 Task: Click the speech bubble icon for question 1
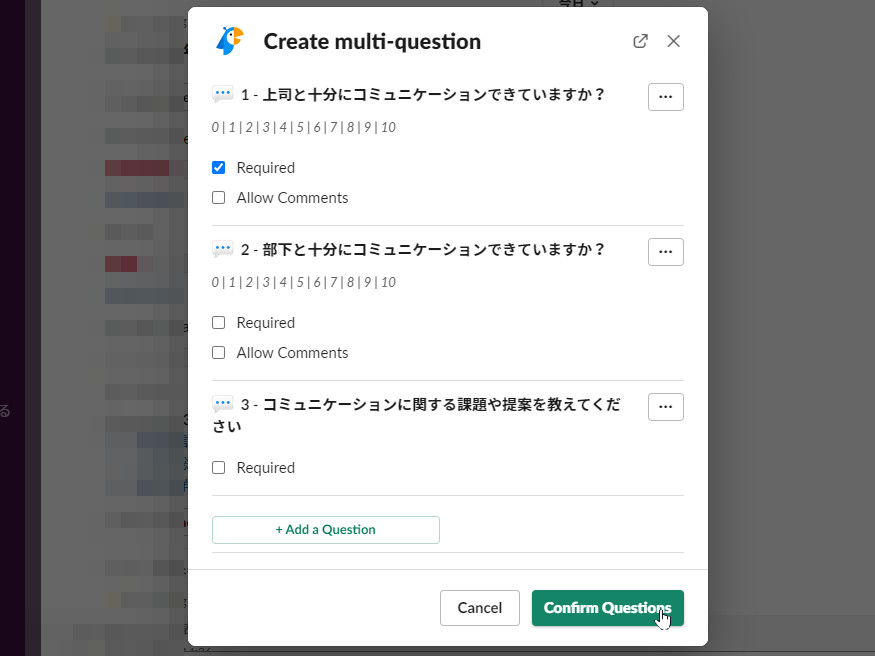tap(222, 95)
